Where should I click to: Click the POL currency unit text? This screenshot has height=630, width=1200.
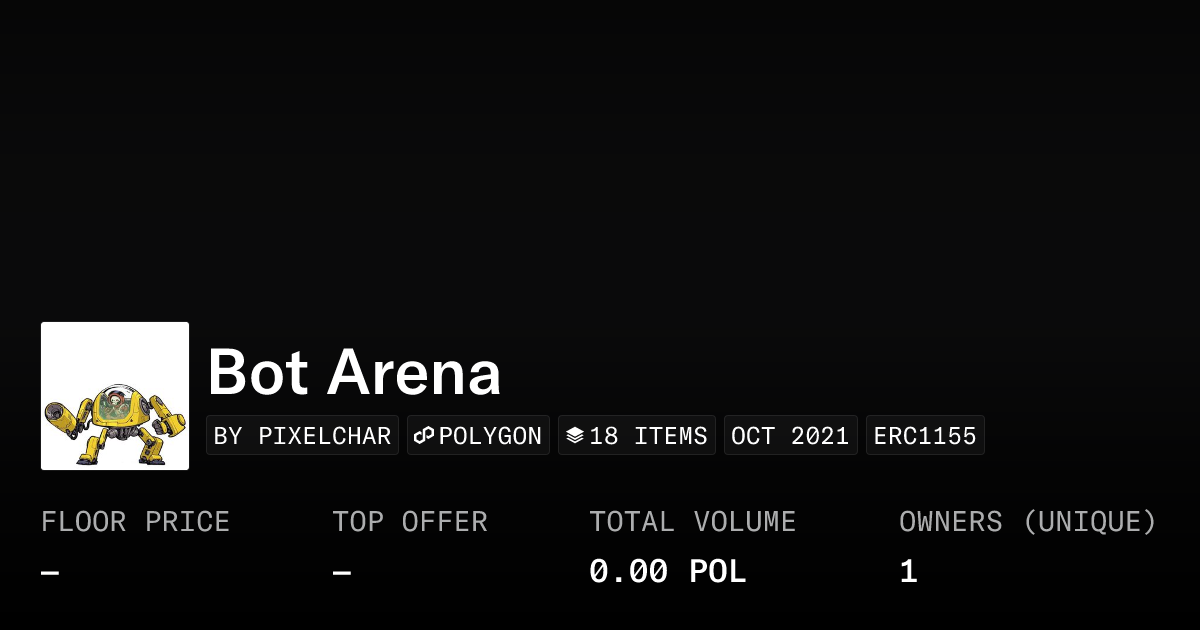717,572
